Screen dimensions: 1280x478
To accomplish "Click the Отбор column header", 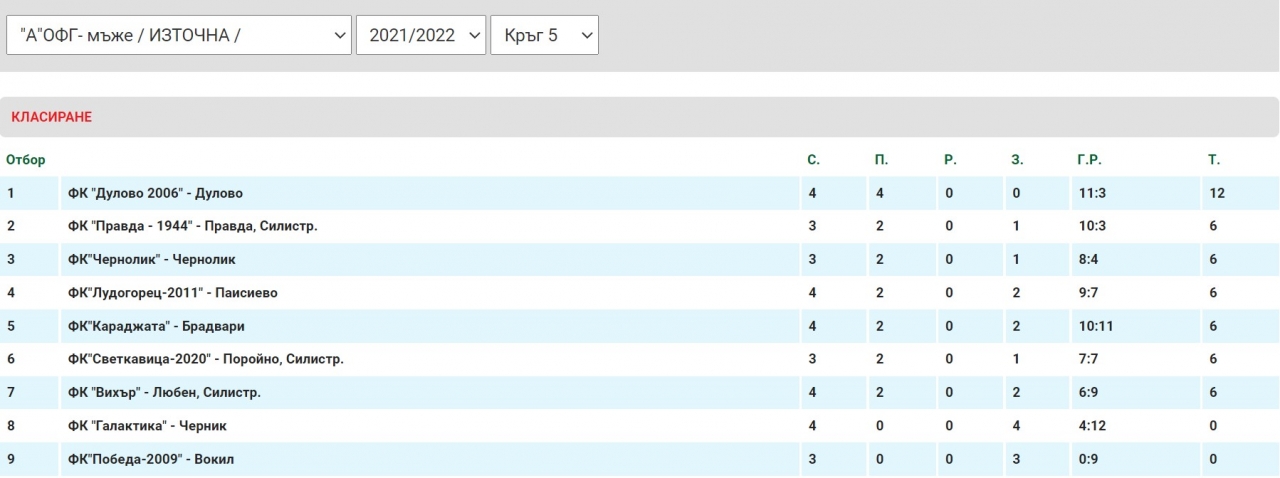I will 26,160.
